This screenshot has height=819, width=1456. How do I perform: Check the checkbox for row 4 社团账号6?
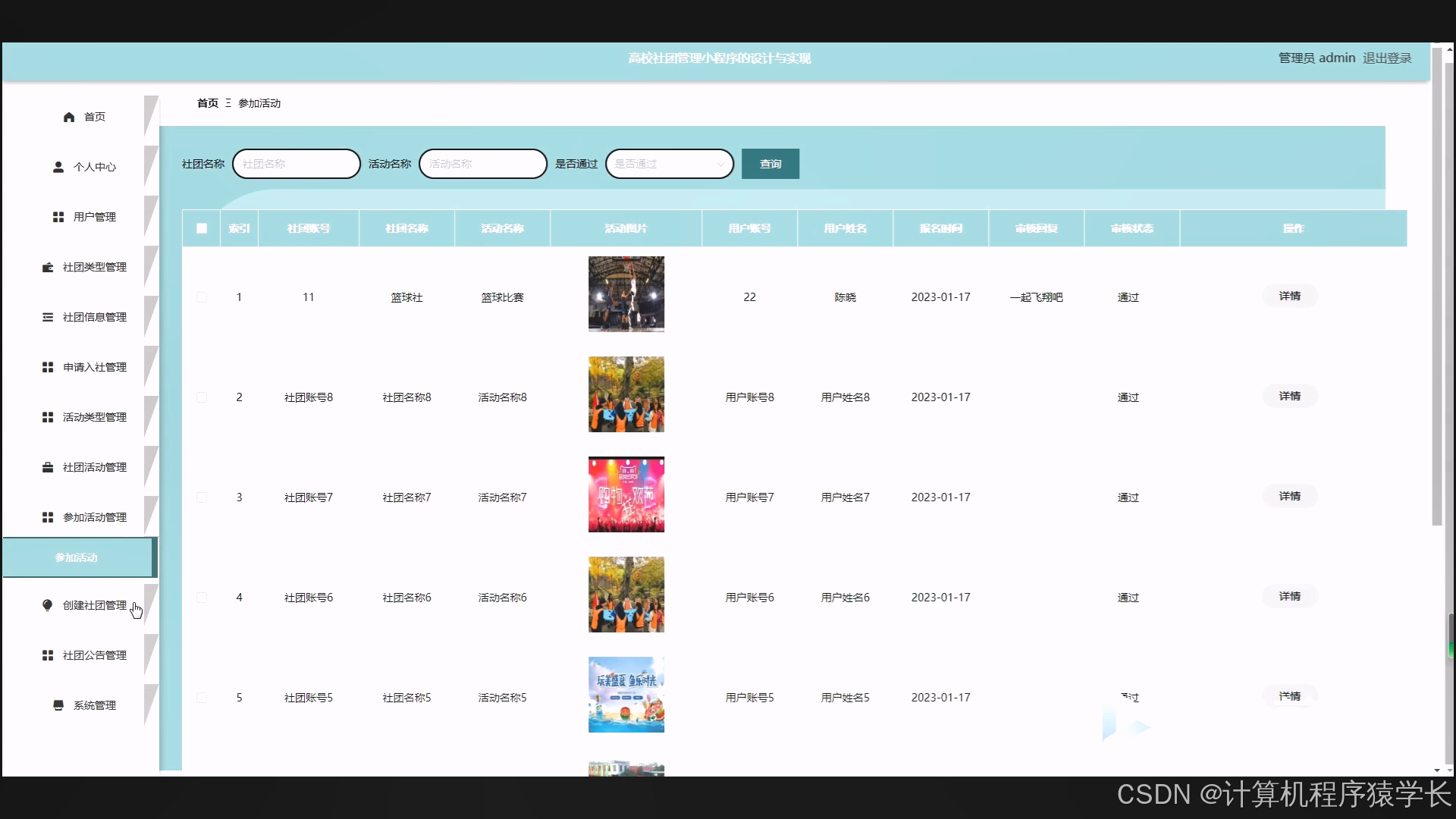tap(202, 598)
